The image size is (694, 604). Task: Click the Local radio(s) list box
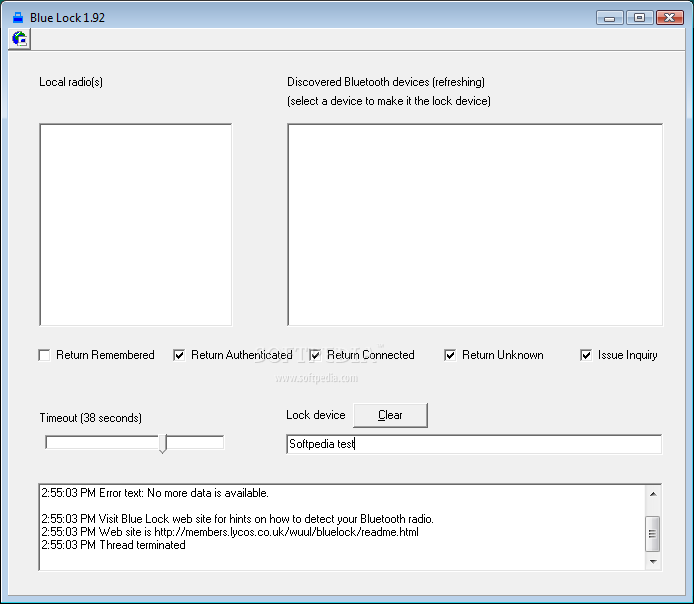pyautogui.click(x=135, y=225)
